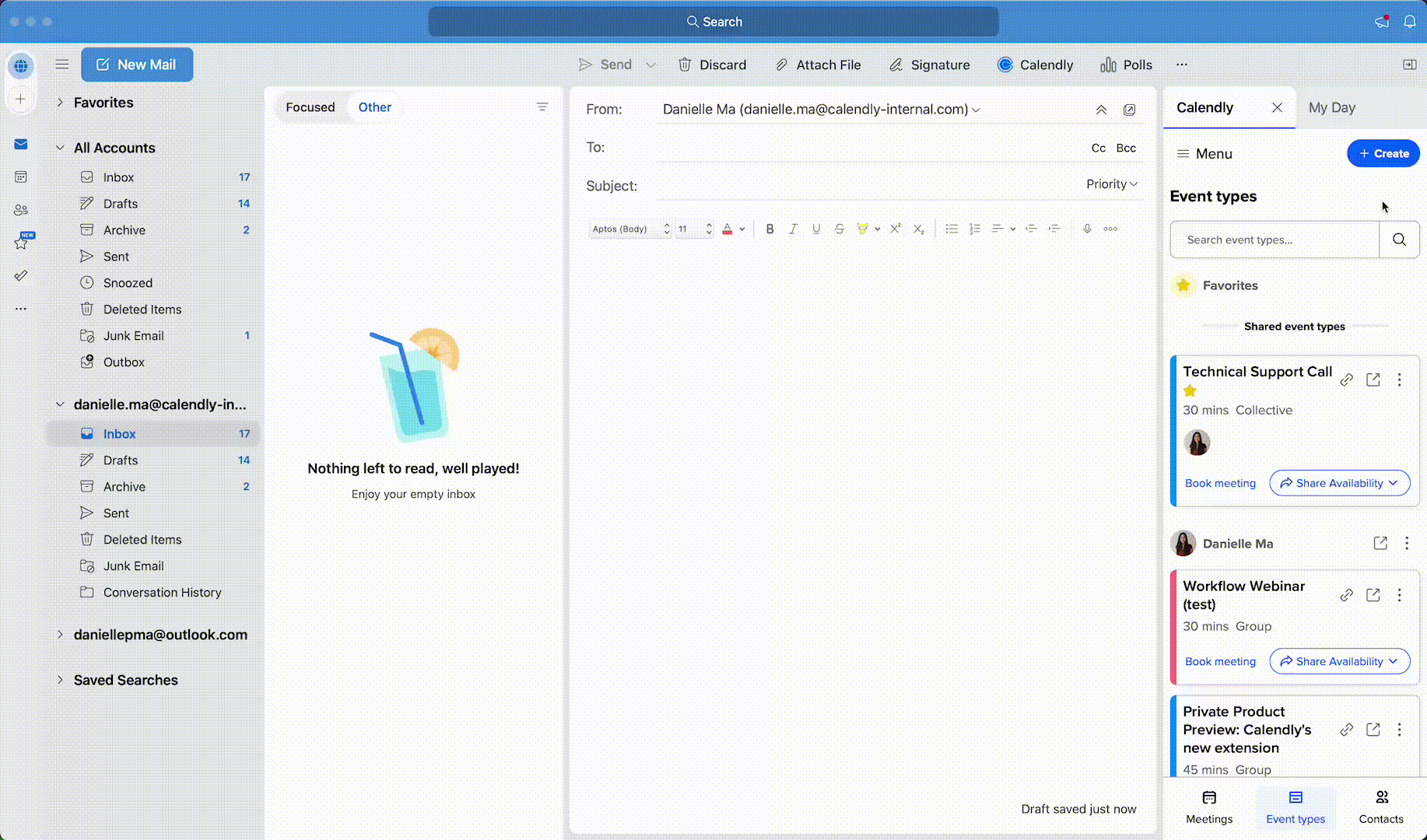Open the Contacts tab in Calendly

(x=1381, y=807)
